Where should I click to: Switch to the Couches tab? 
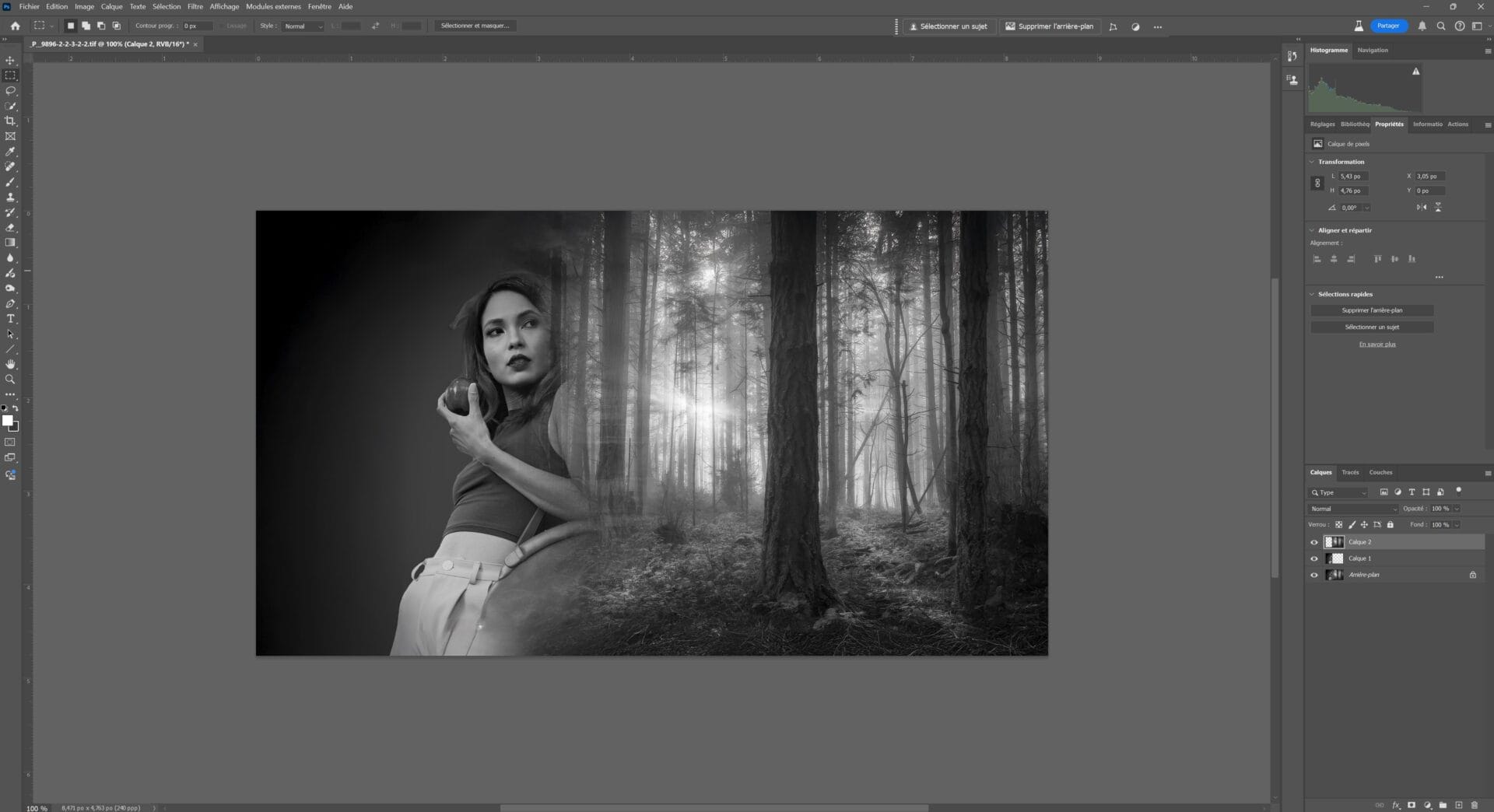coord(1380,472)
